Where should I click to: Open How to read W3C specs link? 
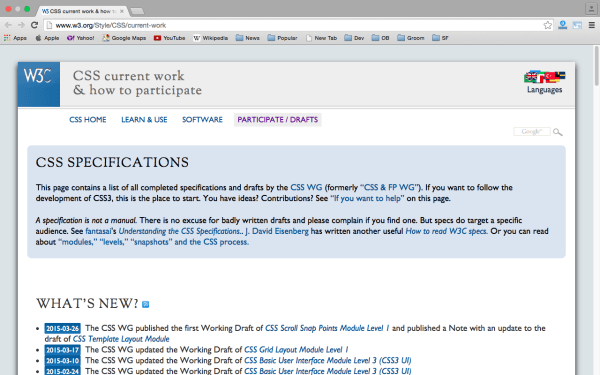point(447,231)
